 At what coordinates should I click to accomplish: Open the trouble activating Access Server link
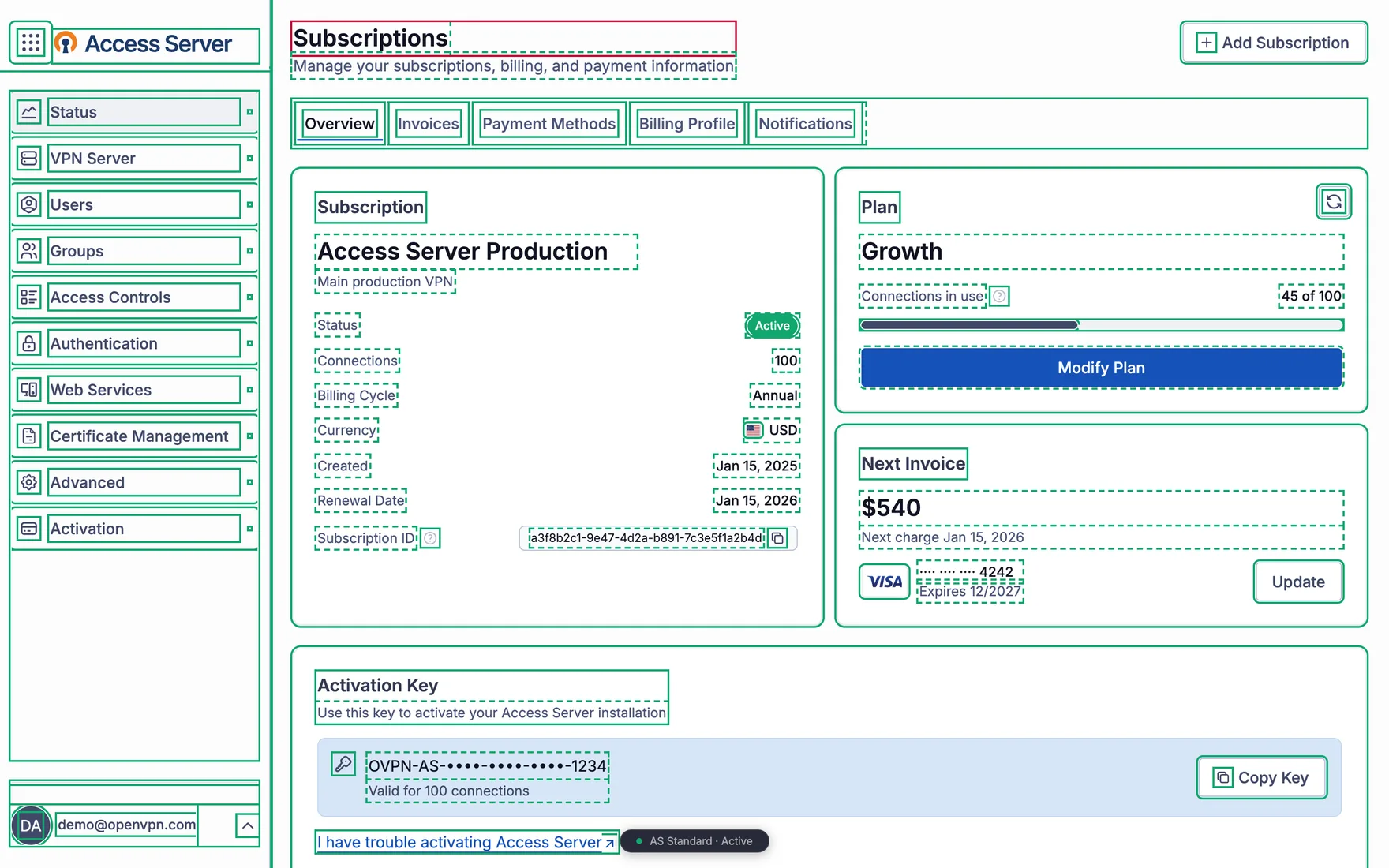tap(466, 842)
